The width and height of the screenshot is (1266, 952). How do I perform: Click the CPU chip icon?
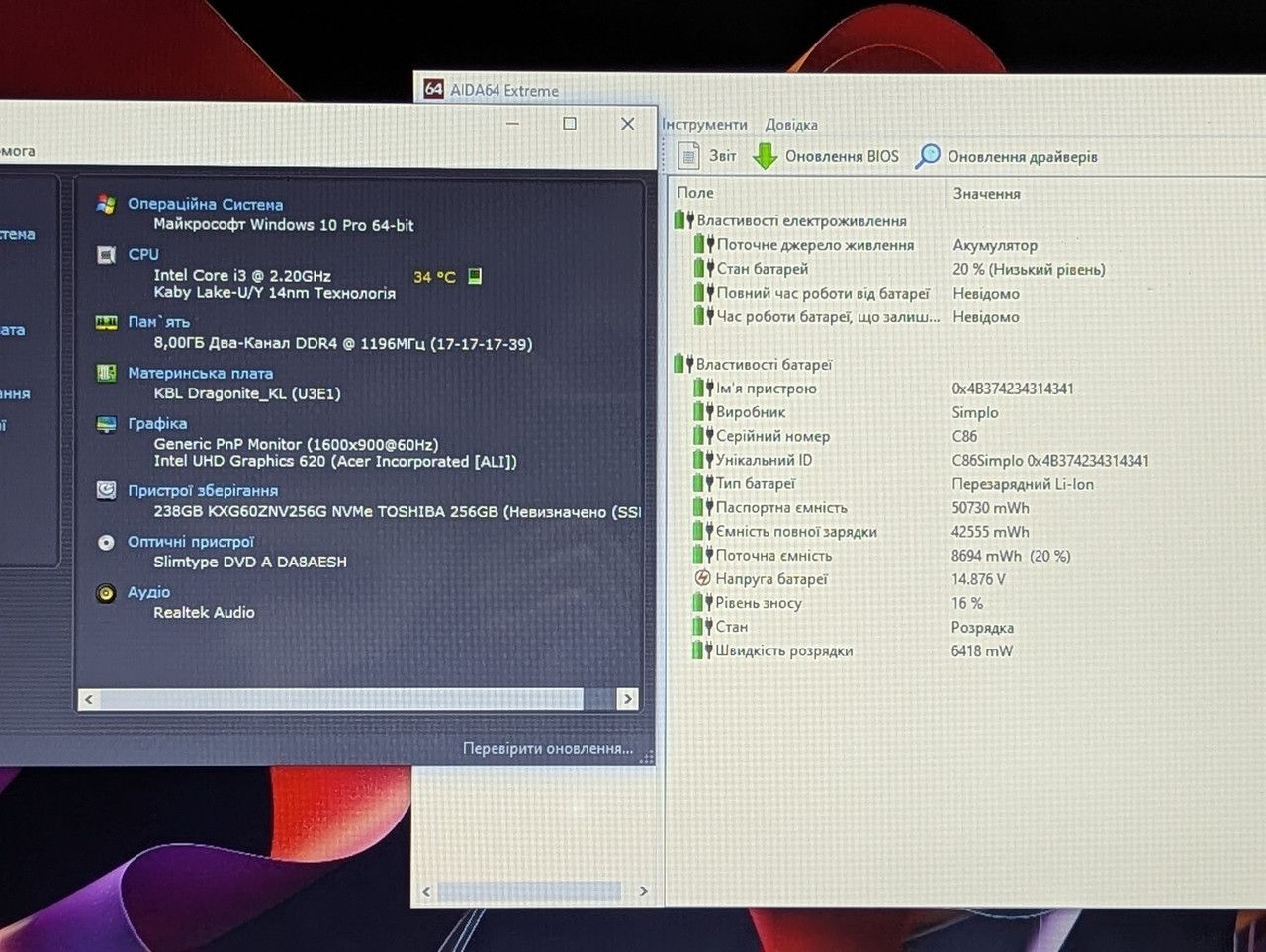pyautogui.click(x=106, y=255)
